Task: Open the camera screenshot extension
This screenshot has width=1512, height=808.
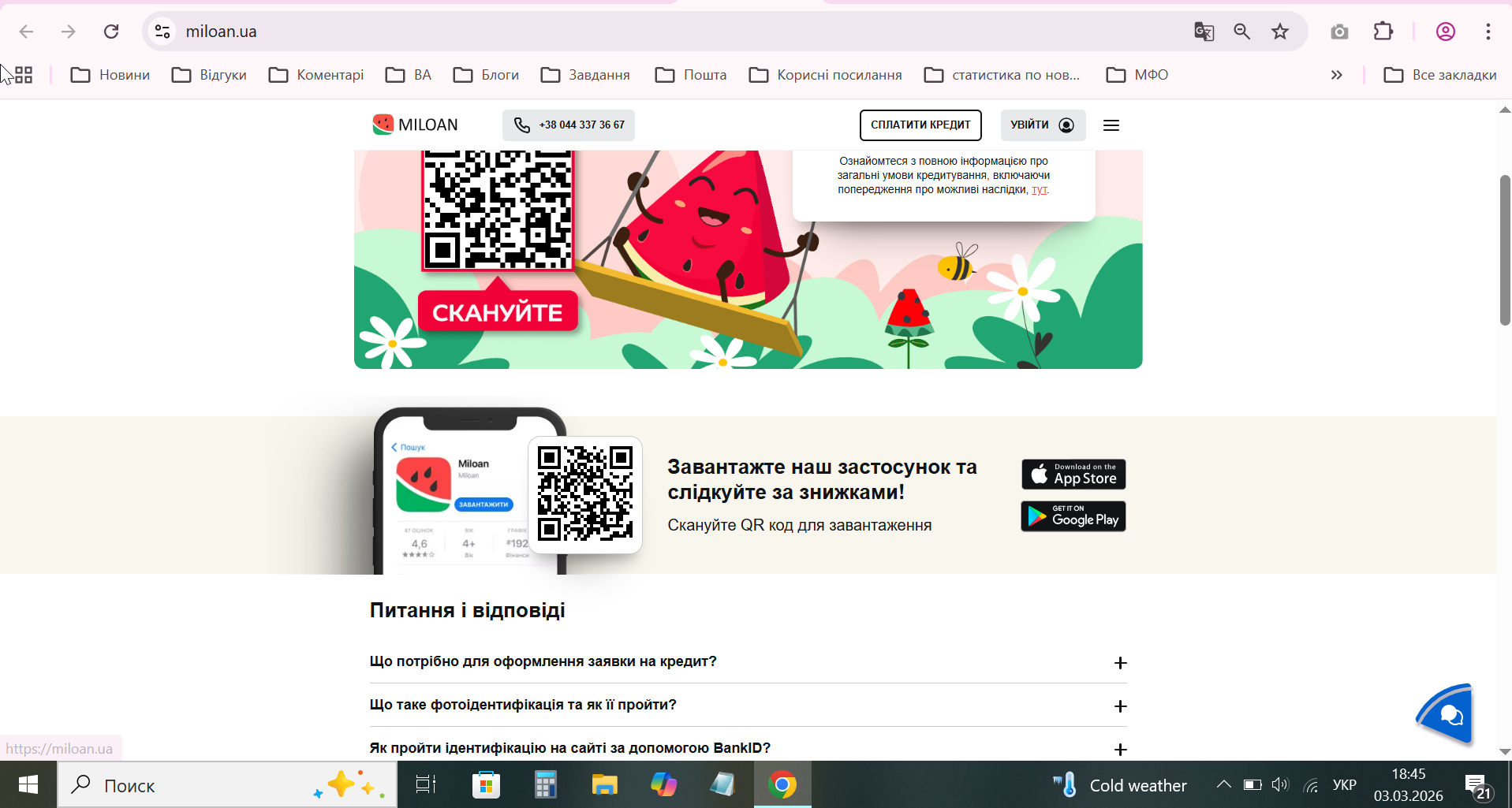Action: (x=1339, y=32)
